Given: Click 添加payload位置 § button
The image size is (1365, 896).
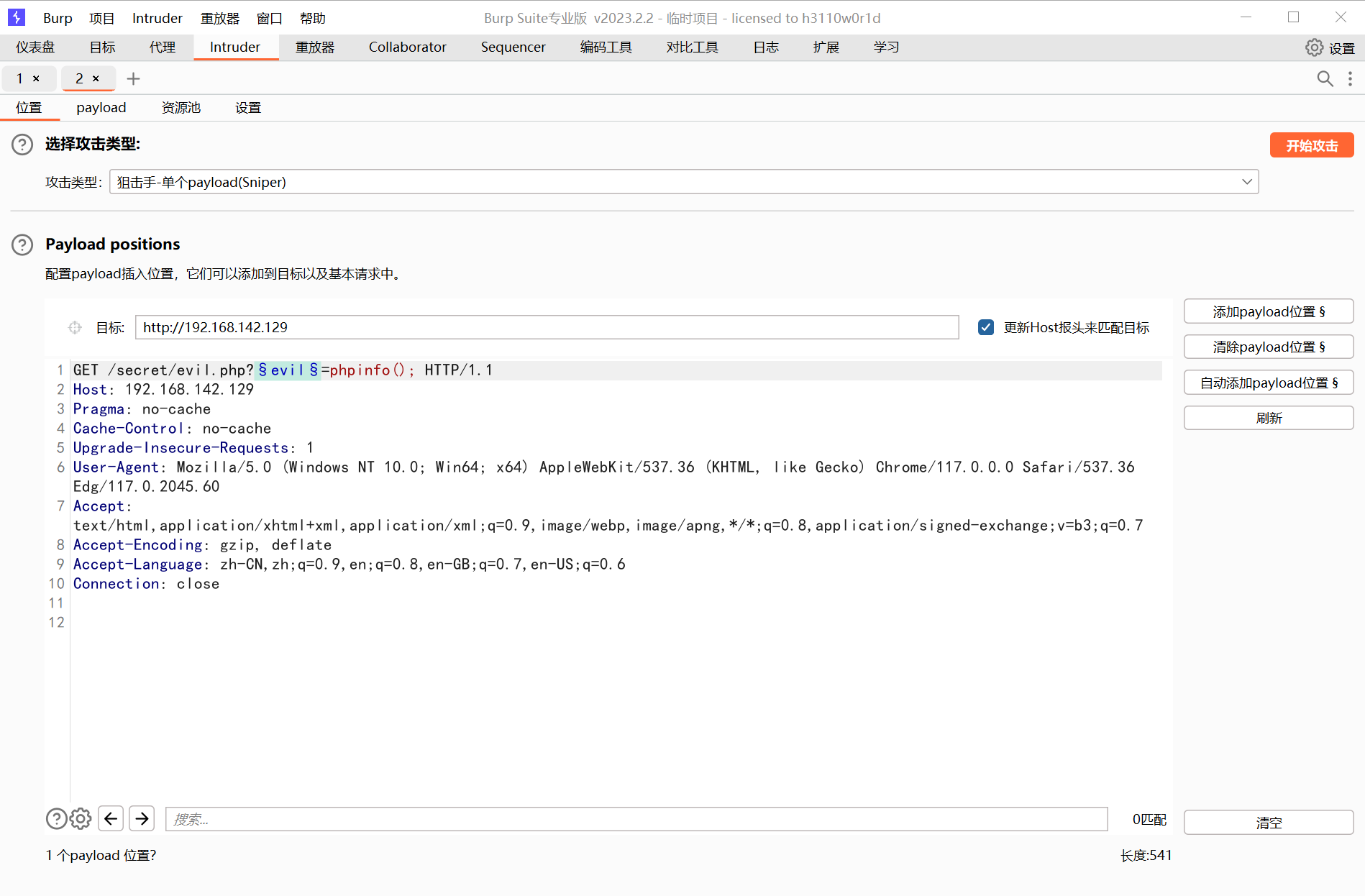Looking at the screenshot, I should point(1269,311).
